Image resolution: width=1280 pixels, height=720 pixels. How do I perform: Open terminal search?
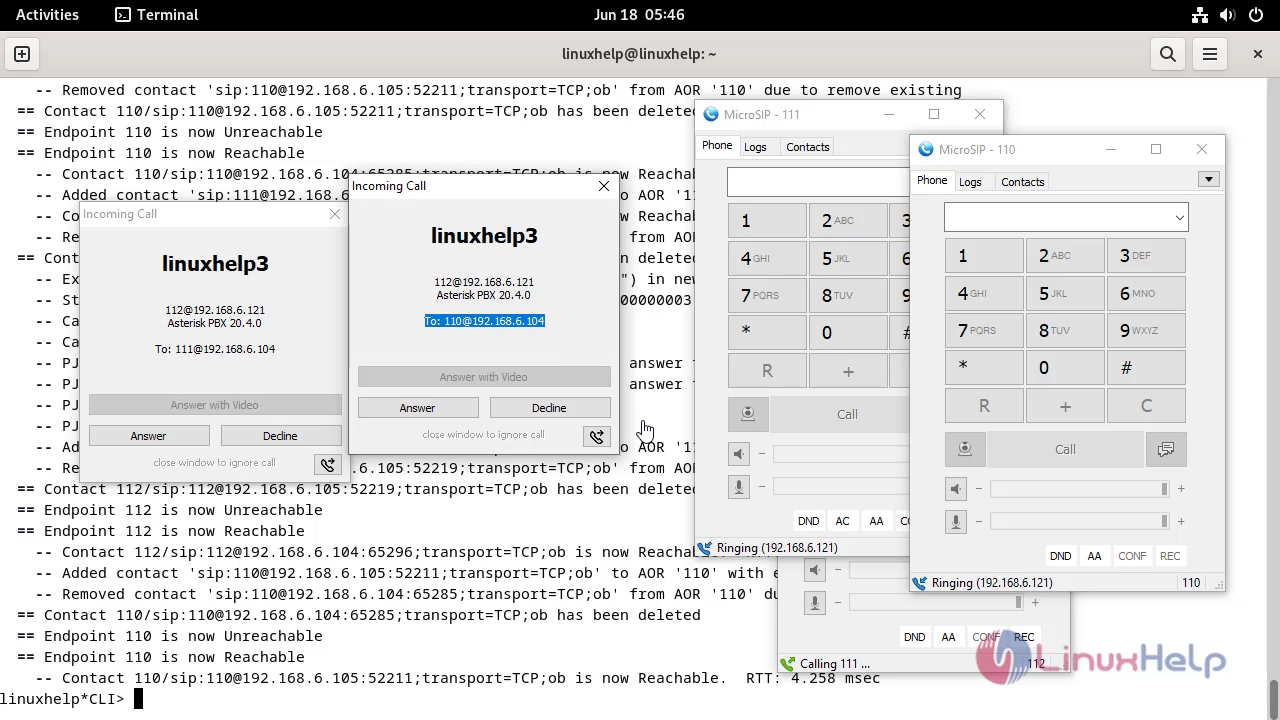pos(1167,54)
